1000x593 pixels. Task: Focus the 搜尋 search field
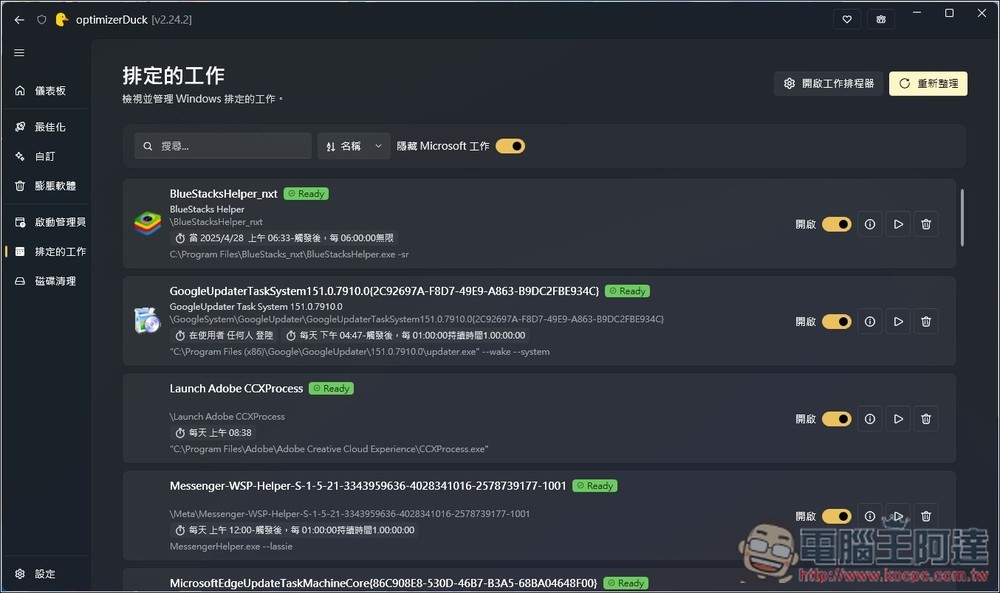pyautogui.click(x=223, y=146)
